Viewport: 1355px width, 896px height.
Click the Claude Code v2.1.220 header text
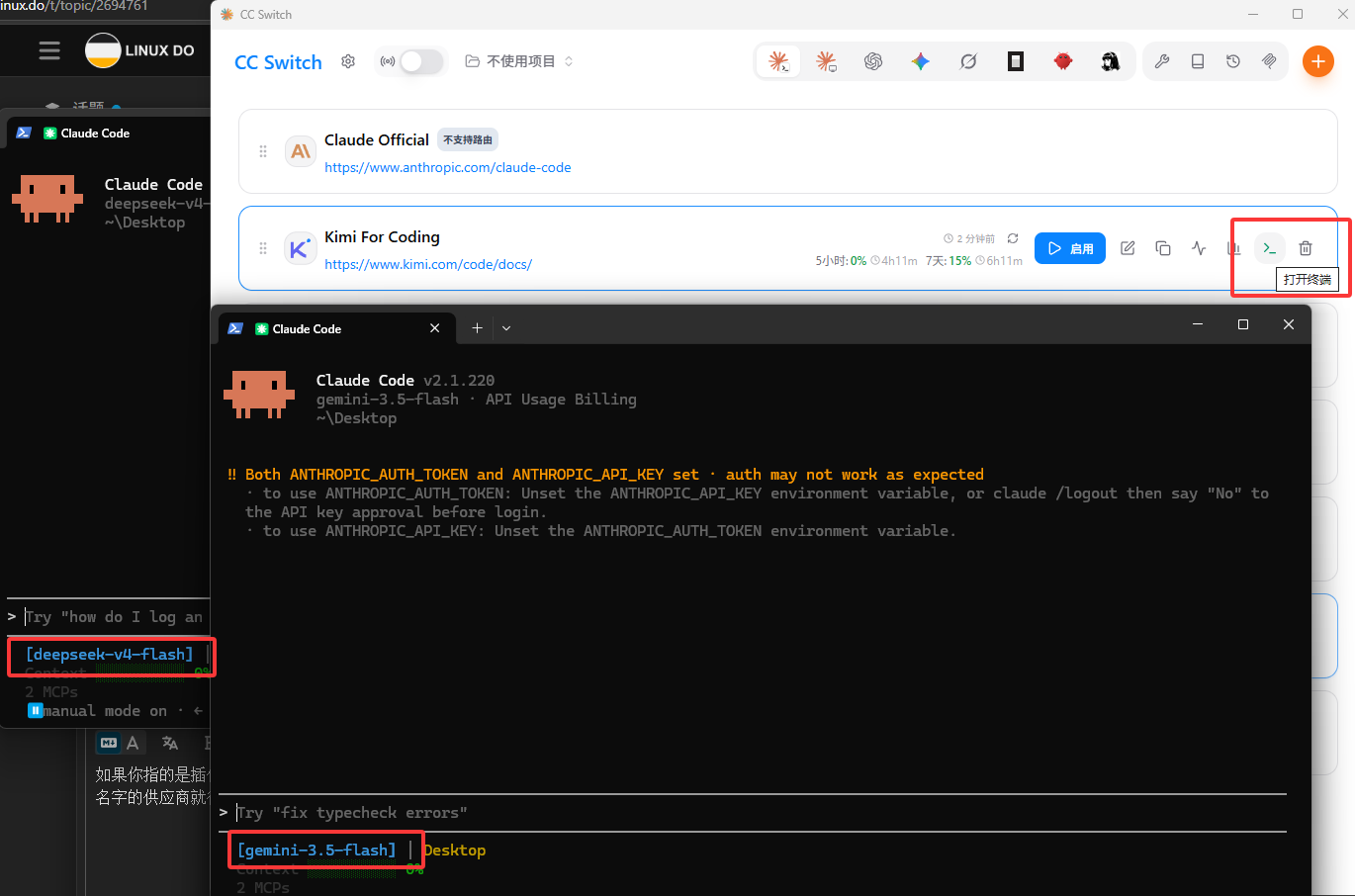(x=406, y=380)
